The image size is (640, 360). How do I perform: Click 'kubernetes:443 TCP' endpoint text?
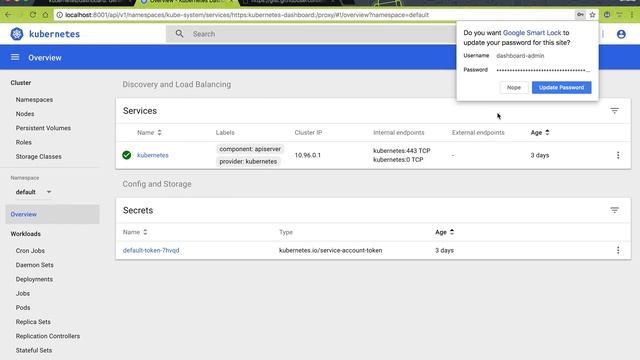(402, 151)
